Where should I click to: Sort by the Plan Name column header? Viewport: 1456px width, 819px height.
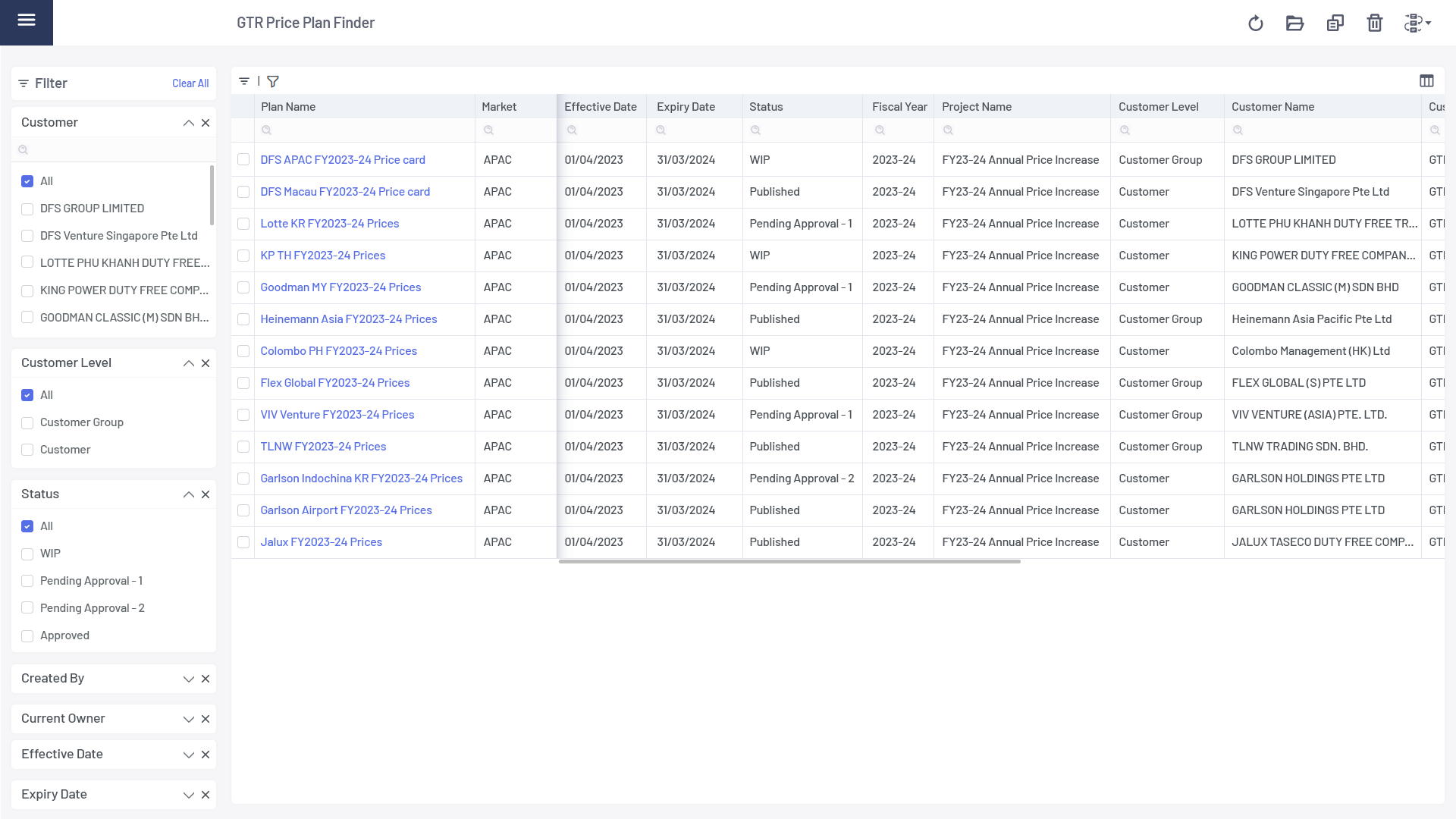[x=288, y=107]
